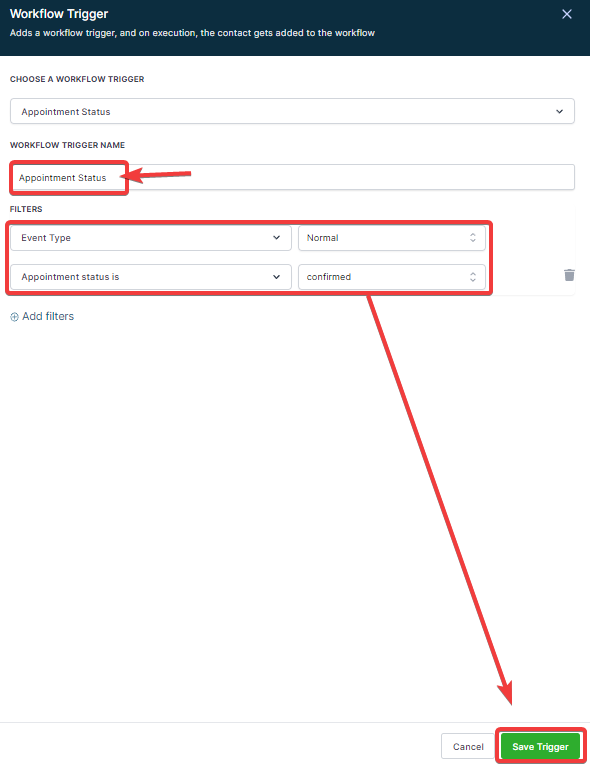This screenshot has height=768, width=590.
Task: Expand the Event Type chevron arrow
Action: 276,238
